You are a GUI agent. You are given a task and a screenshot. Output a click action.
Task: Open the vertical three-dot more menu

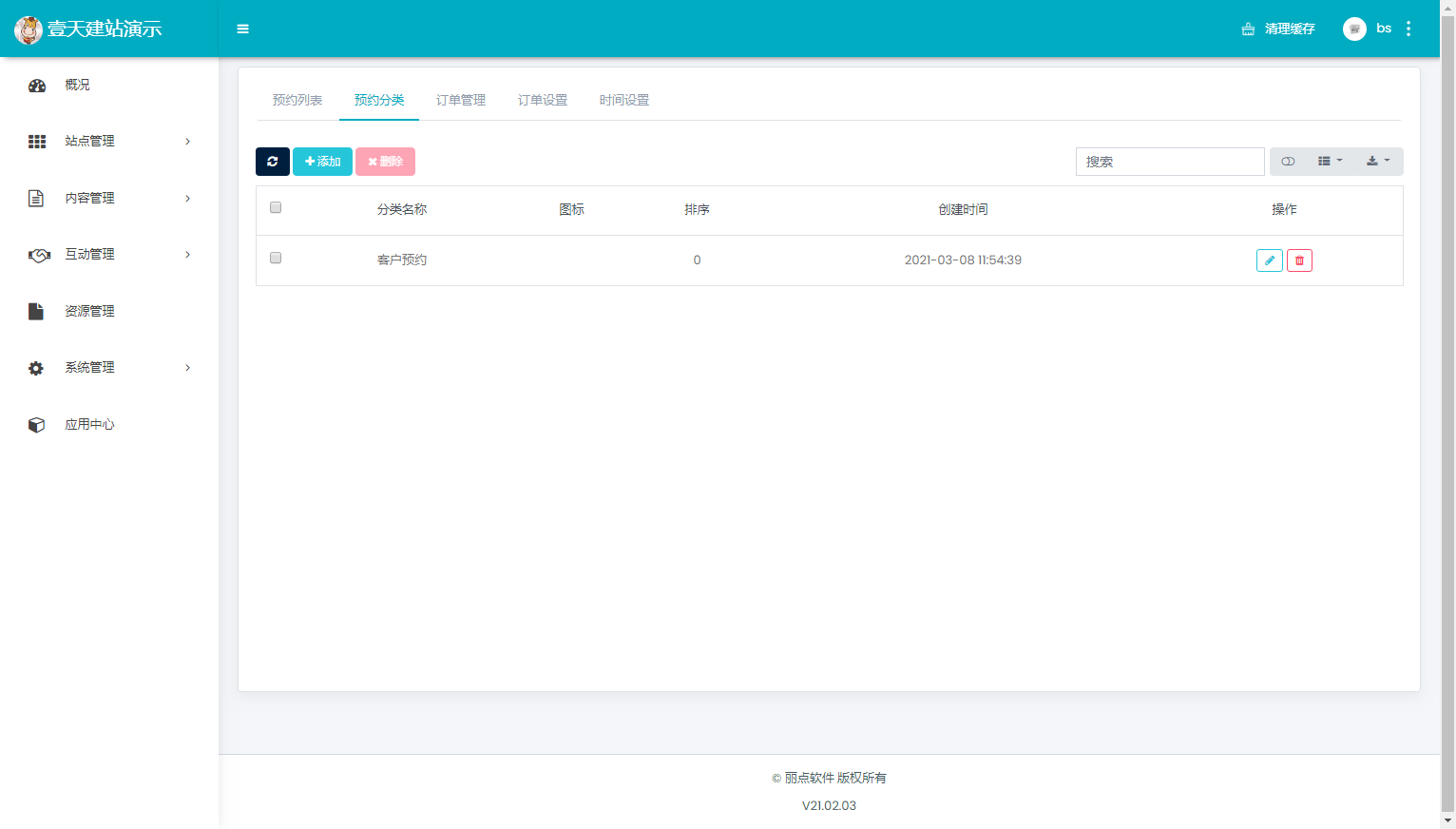1408,29
